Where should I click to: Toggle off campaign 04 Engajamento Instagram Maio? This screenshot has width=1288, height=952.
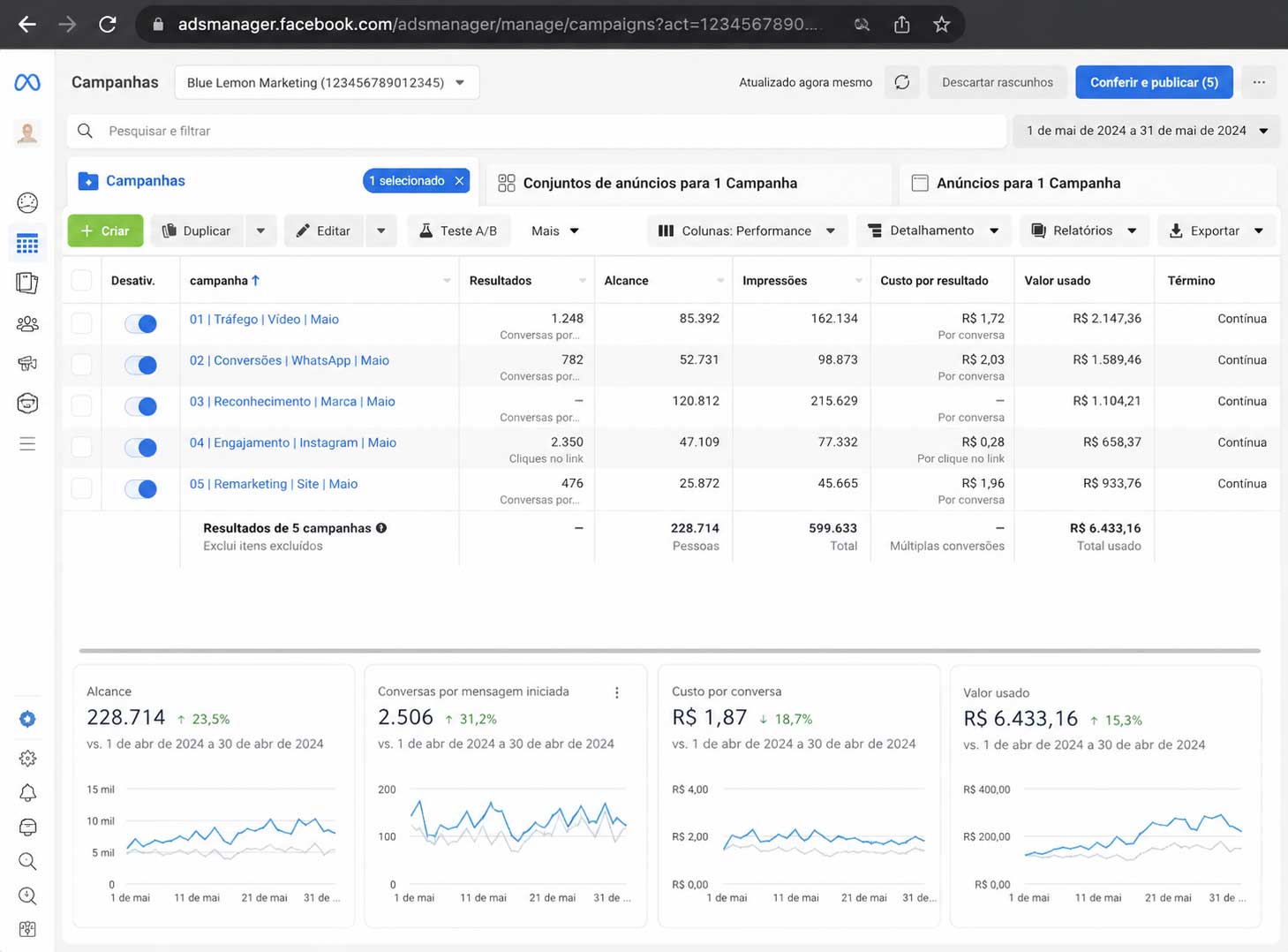tap(141, 448)
